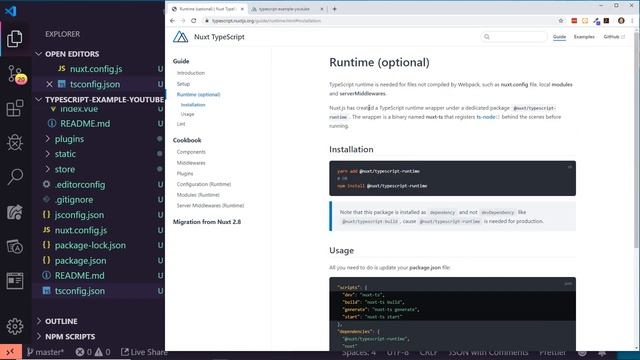The width and height of the screenshot is (640, 360).
Task: Open the Extensions view icon
Action: tap(15, 108)
